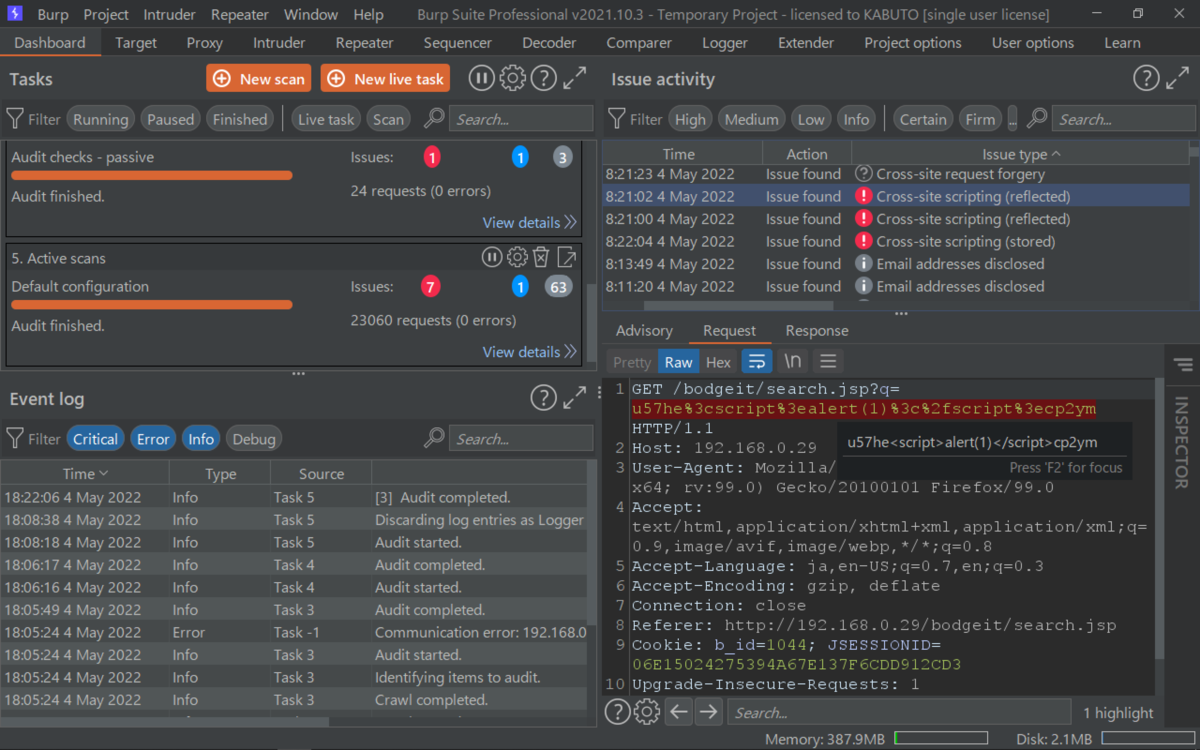Toggle the Low severity issue filter
Viewport: 1200px width, 750px height.
[811, 119]
